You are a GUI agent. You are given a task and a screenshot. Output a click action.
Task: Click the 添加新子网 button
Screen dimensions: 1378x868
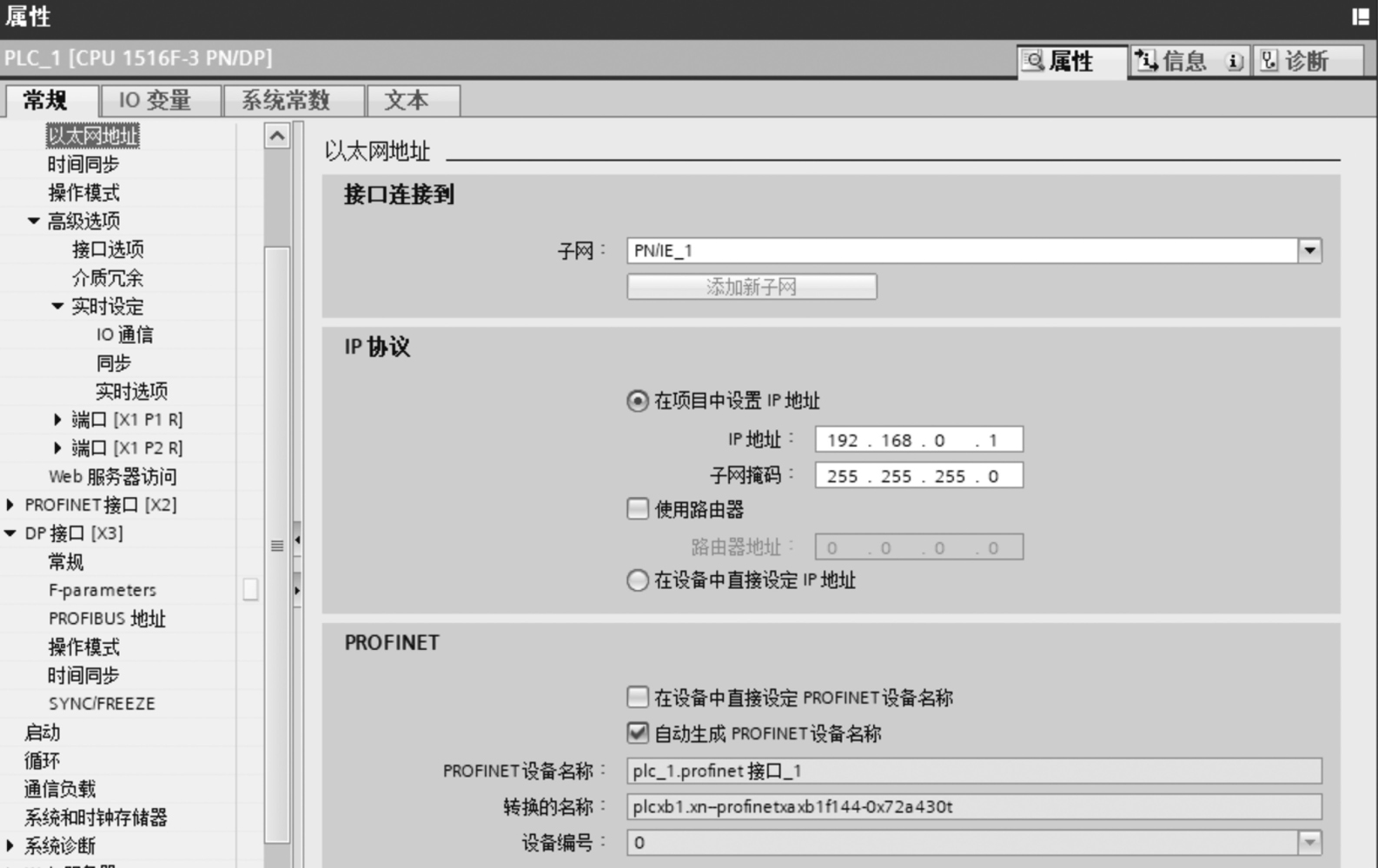click(752, 287)
